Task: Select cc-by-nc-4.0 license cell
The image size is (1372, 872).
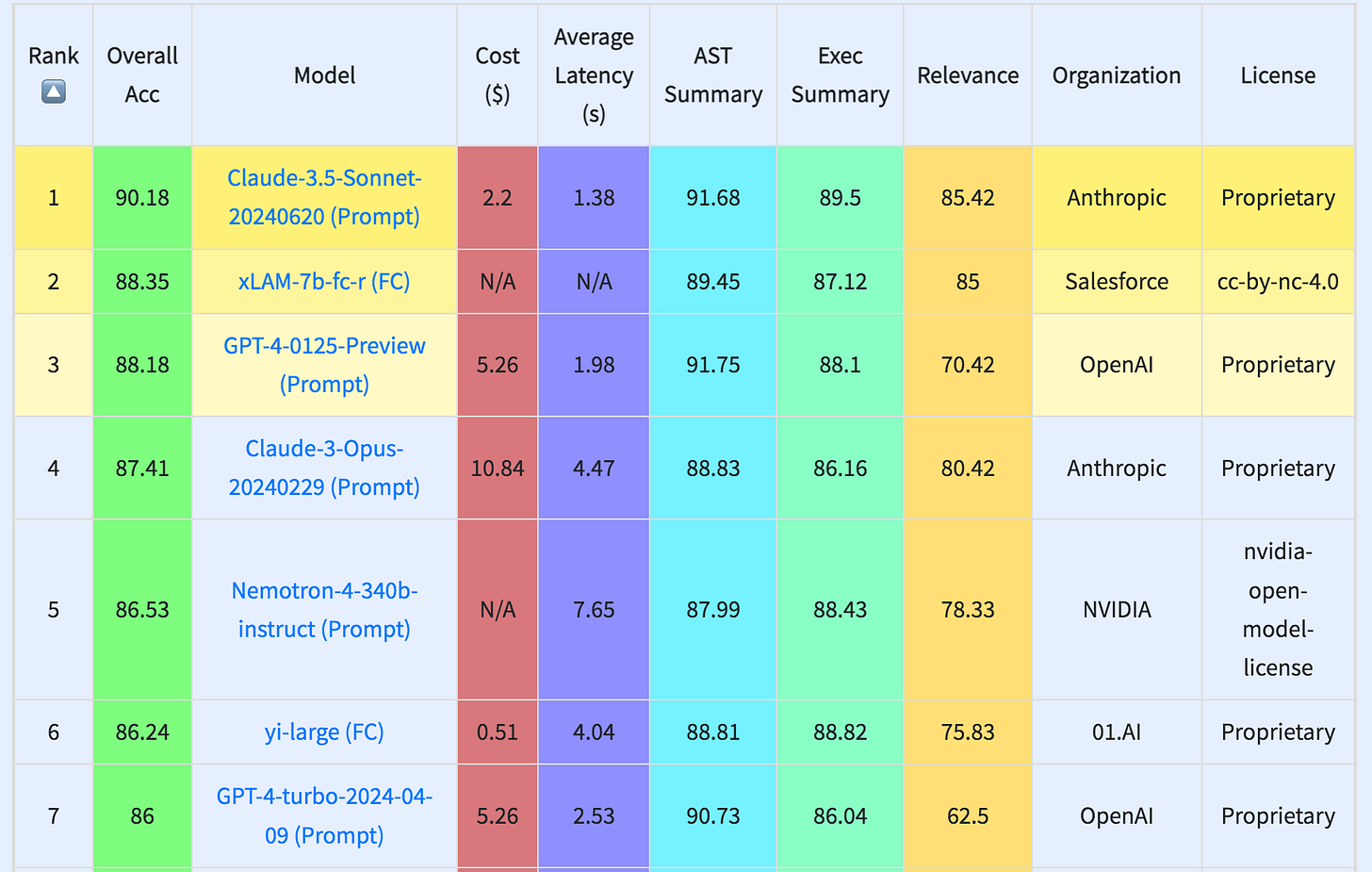Action: coord(1278,281)
